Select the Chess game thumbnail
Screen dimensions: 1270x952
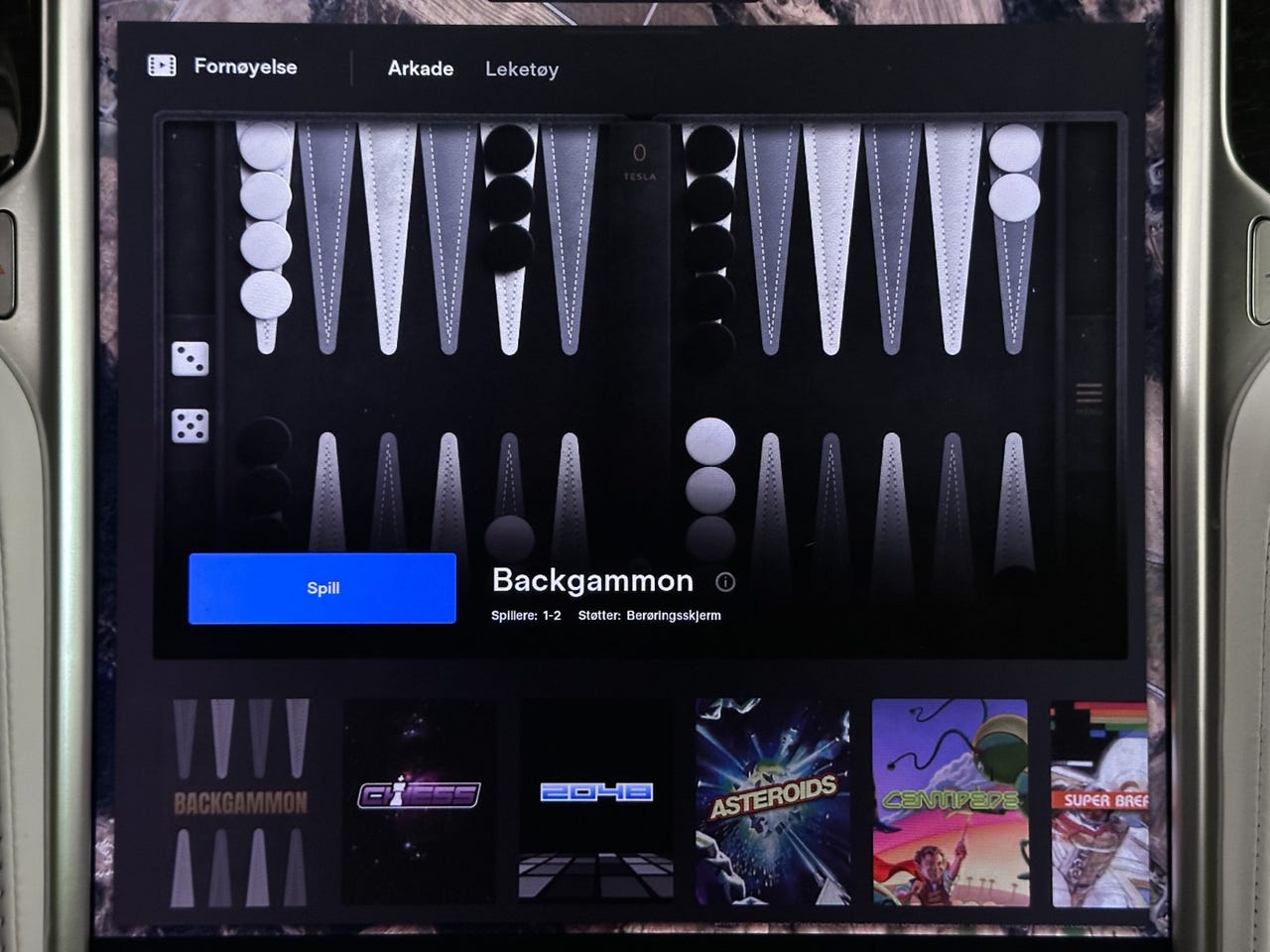pos(419,802)
